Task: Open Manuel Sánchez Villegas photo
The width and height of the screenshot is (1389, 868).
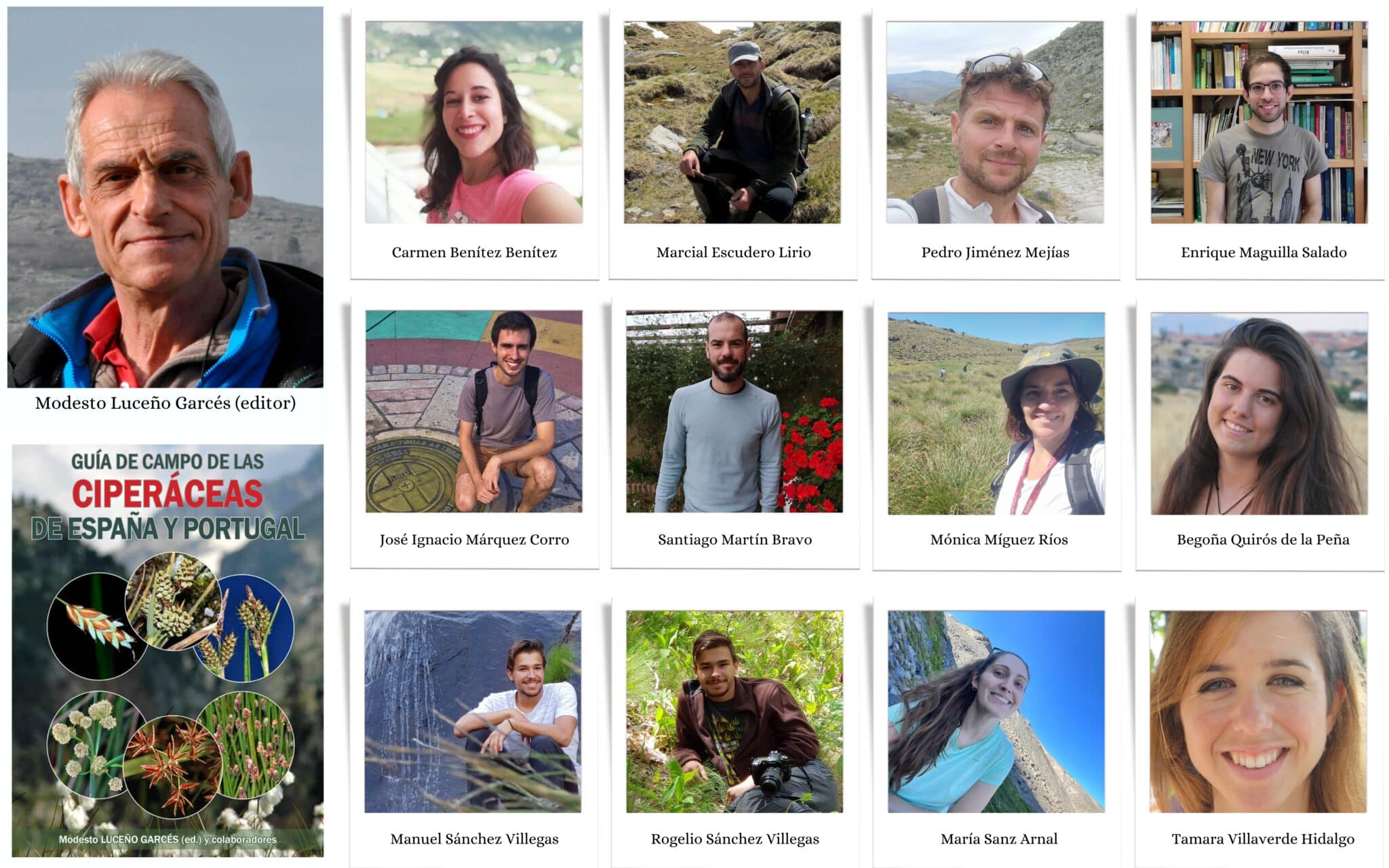Action: pos(473,711)
